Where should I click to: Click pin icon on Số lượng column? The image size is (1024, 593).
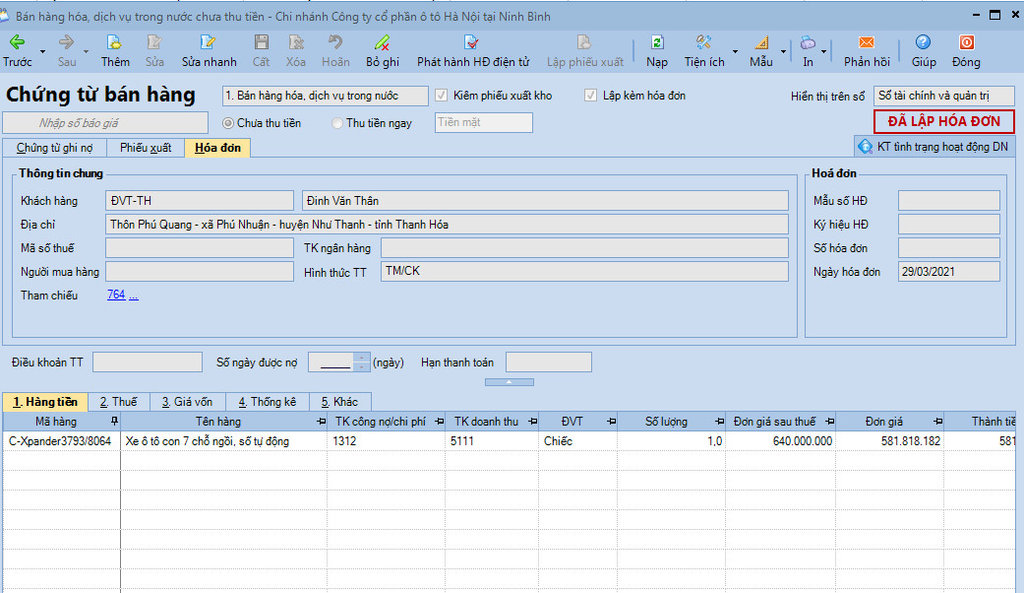[719, 421]
